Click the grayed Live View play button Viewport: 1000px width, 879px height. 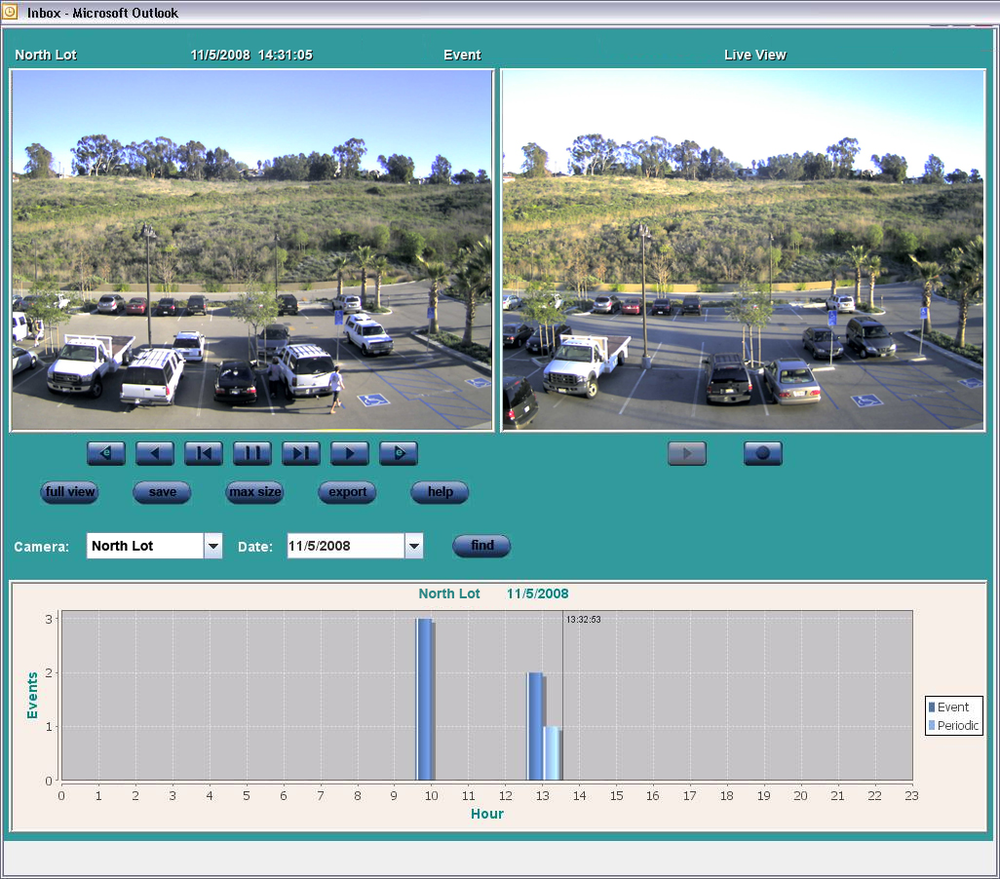click(687, 453)
